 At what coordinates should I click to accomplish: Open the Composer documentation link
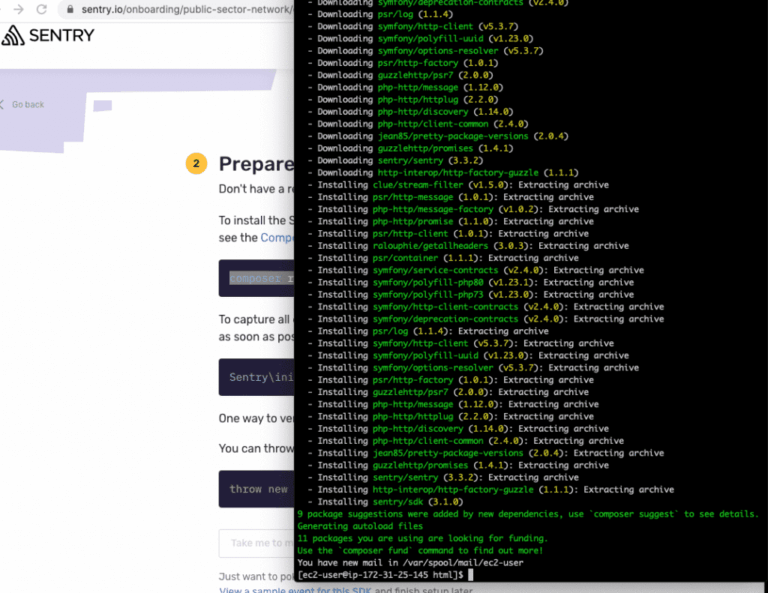coord(277,237)
